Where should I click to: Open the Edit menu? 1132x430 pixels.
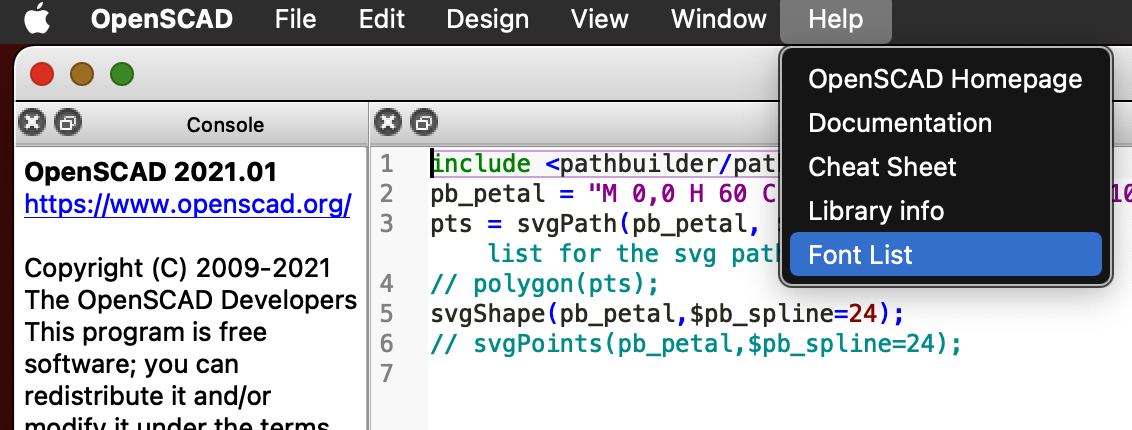tap(381, 19)
